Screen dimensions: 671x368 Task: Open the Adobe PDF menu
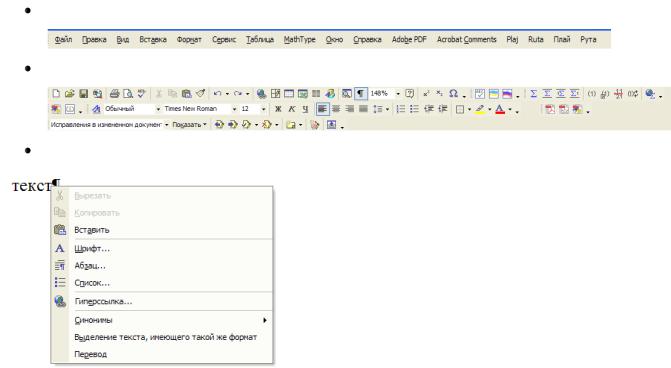409,39
